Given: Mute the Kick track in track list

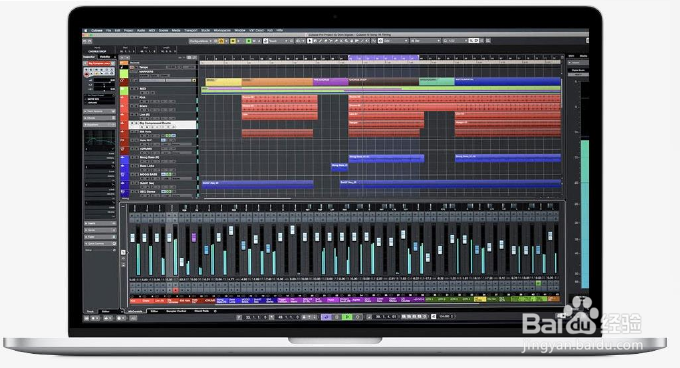Looking at the screenshot, I should 132,97.
